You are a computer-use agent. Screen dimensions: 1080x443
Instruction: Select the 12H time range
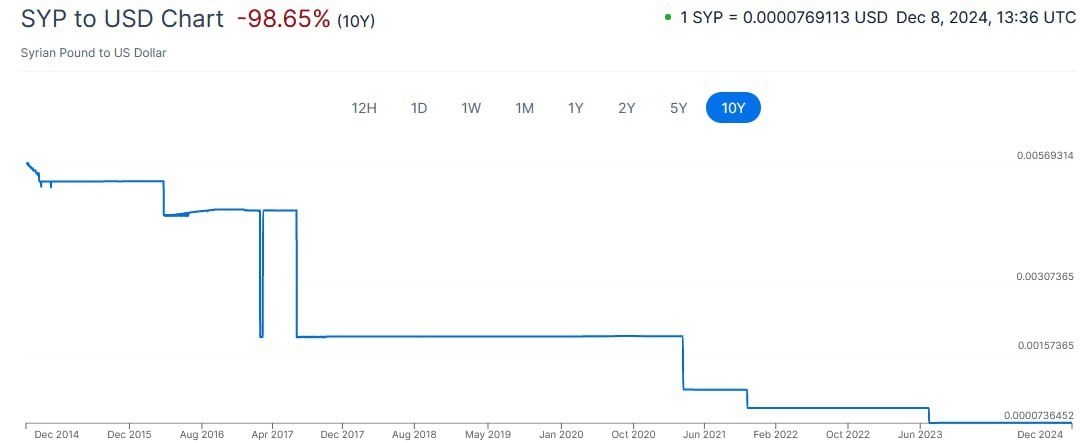[x=364, y=108]
